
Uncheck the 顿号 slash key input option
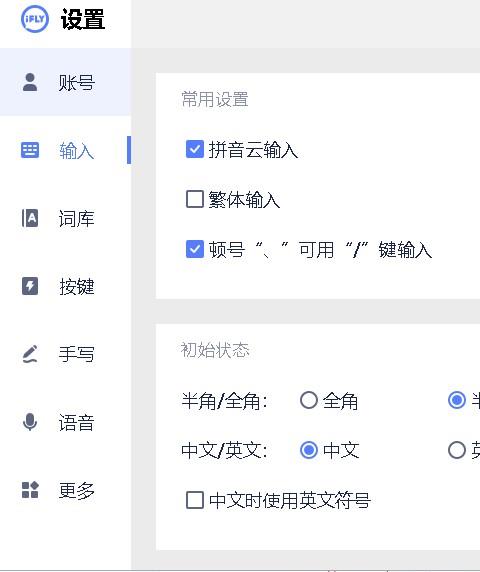click(x=195, y=249)
